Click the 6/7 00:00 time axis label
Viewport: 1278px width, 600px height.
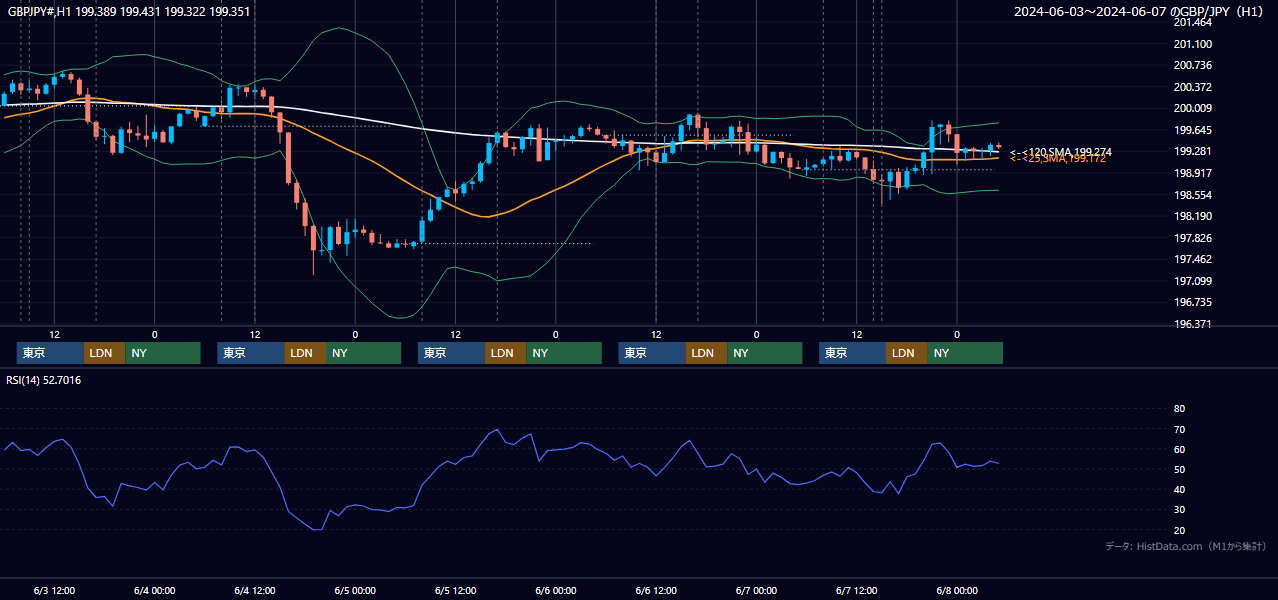756,590
